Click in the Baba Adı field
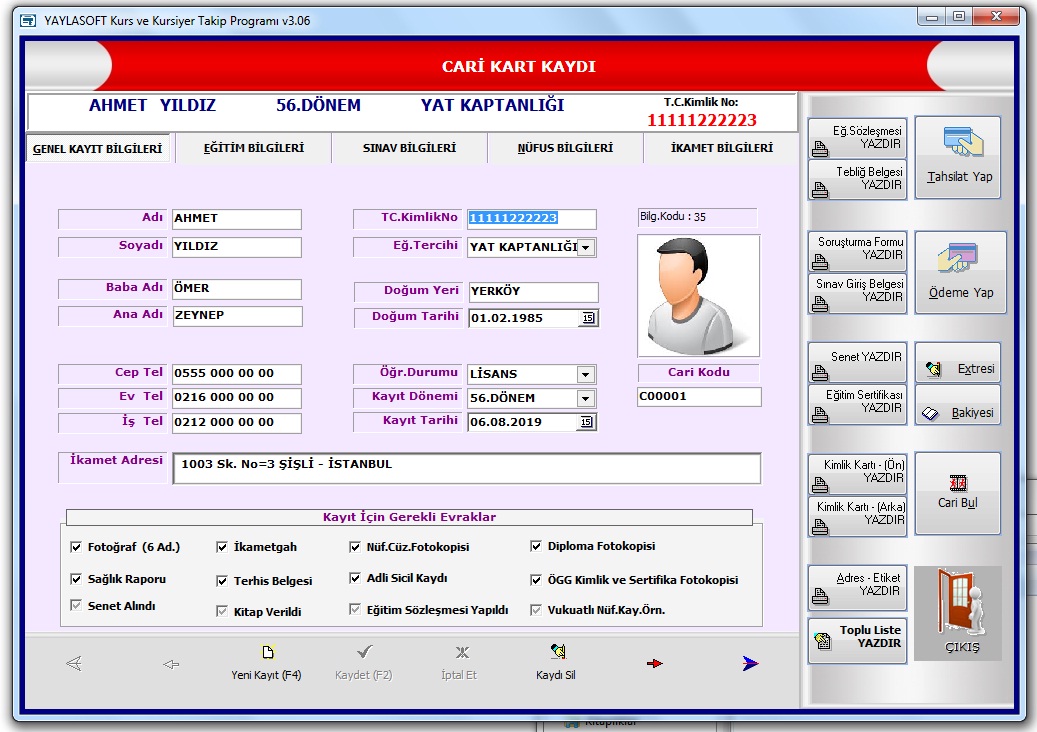 (237, 289)
